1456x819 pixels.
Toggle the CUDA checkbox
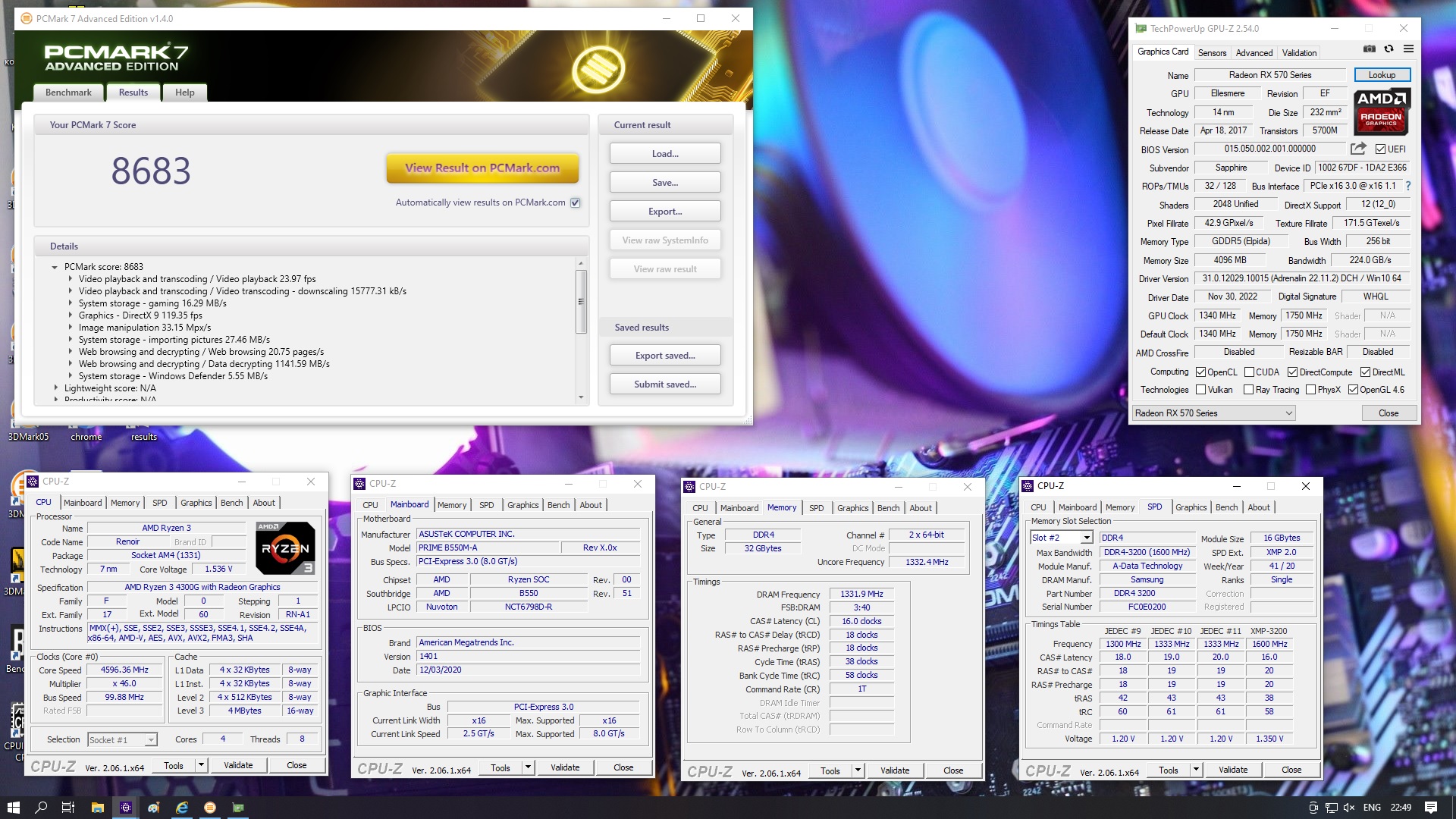pos(1249,372)
